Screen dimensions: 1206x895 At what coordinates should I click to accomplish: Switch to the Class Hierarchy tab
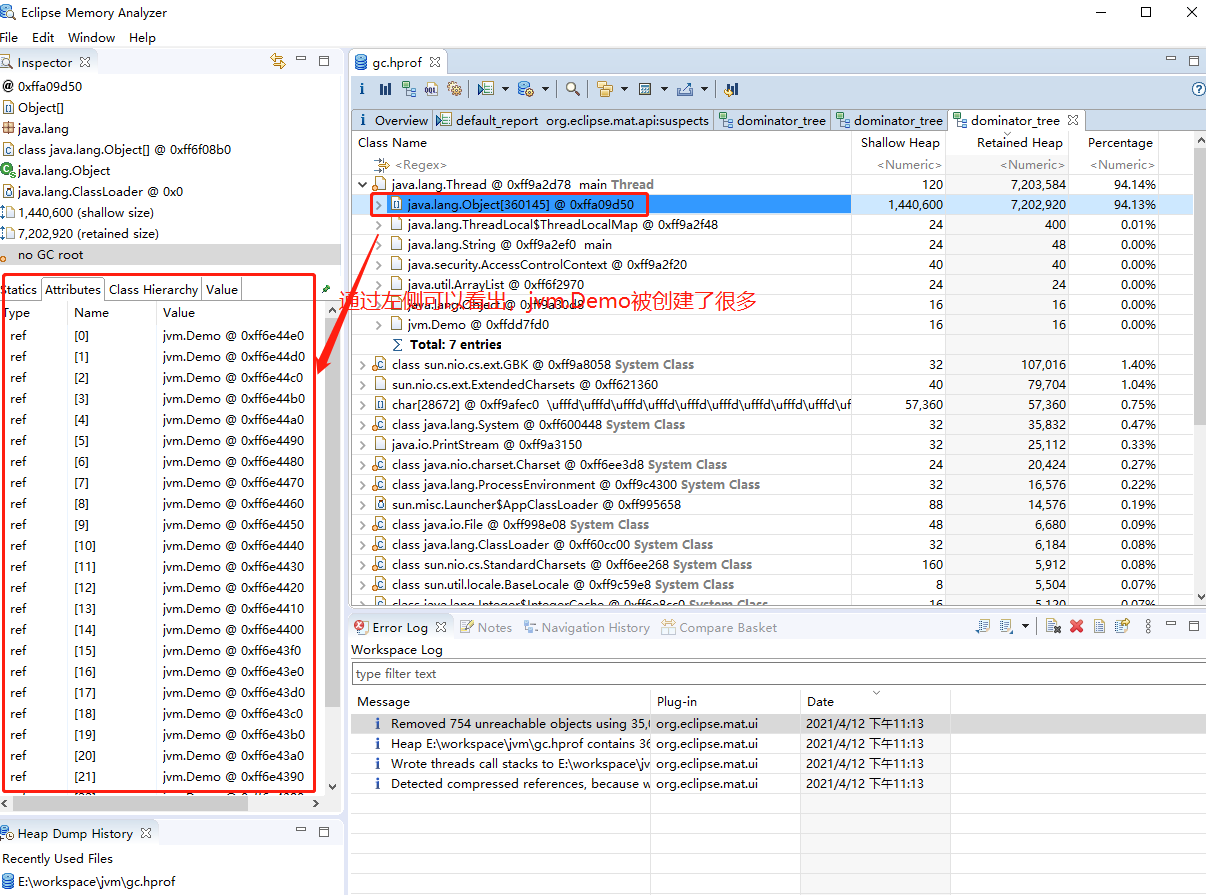153,289
